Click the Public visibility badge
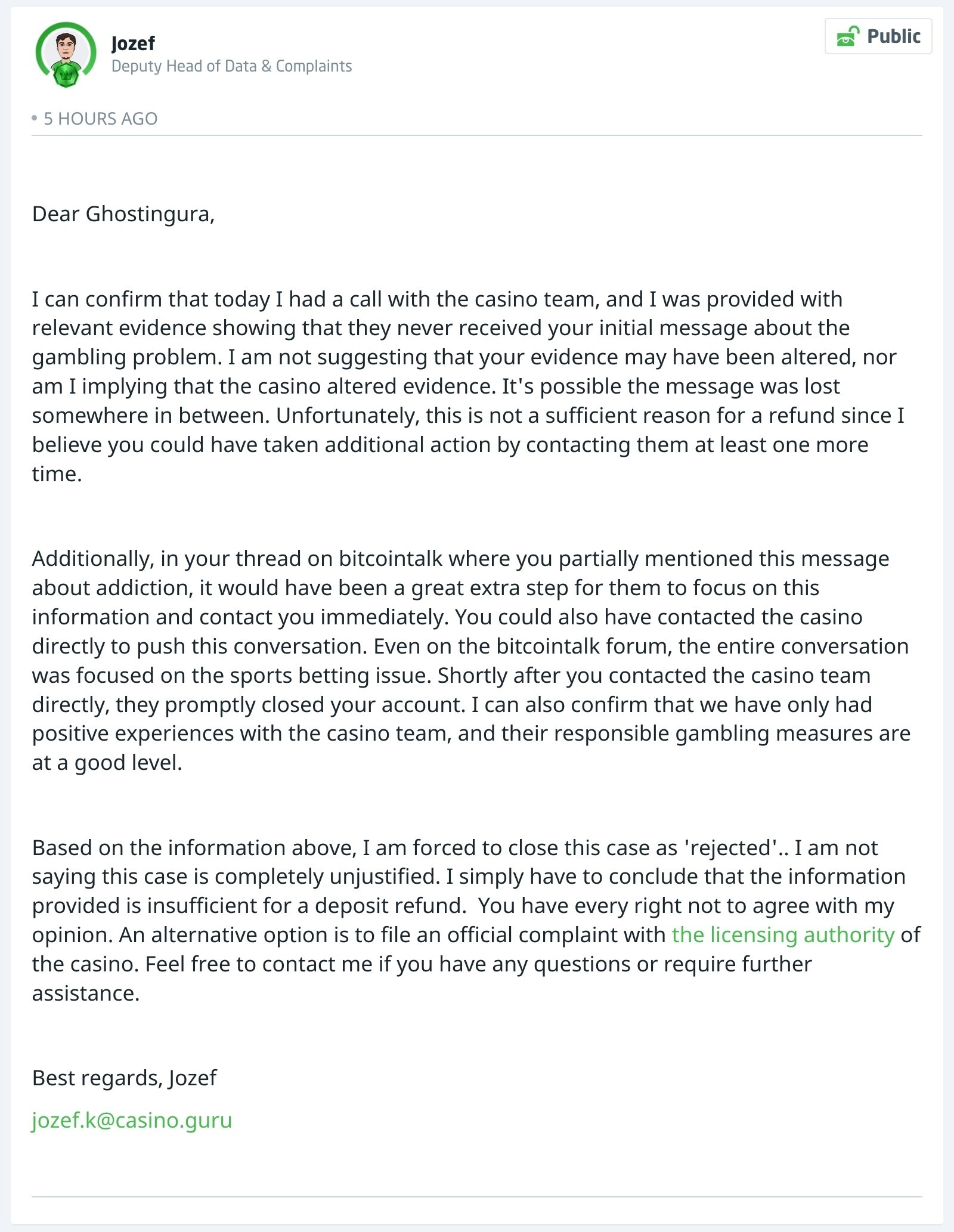Screen dimensions: 954x1232 click(878, 36)
